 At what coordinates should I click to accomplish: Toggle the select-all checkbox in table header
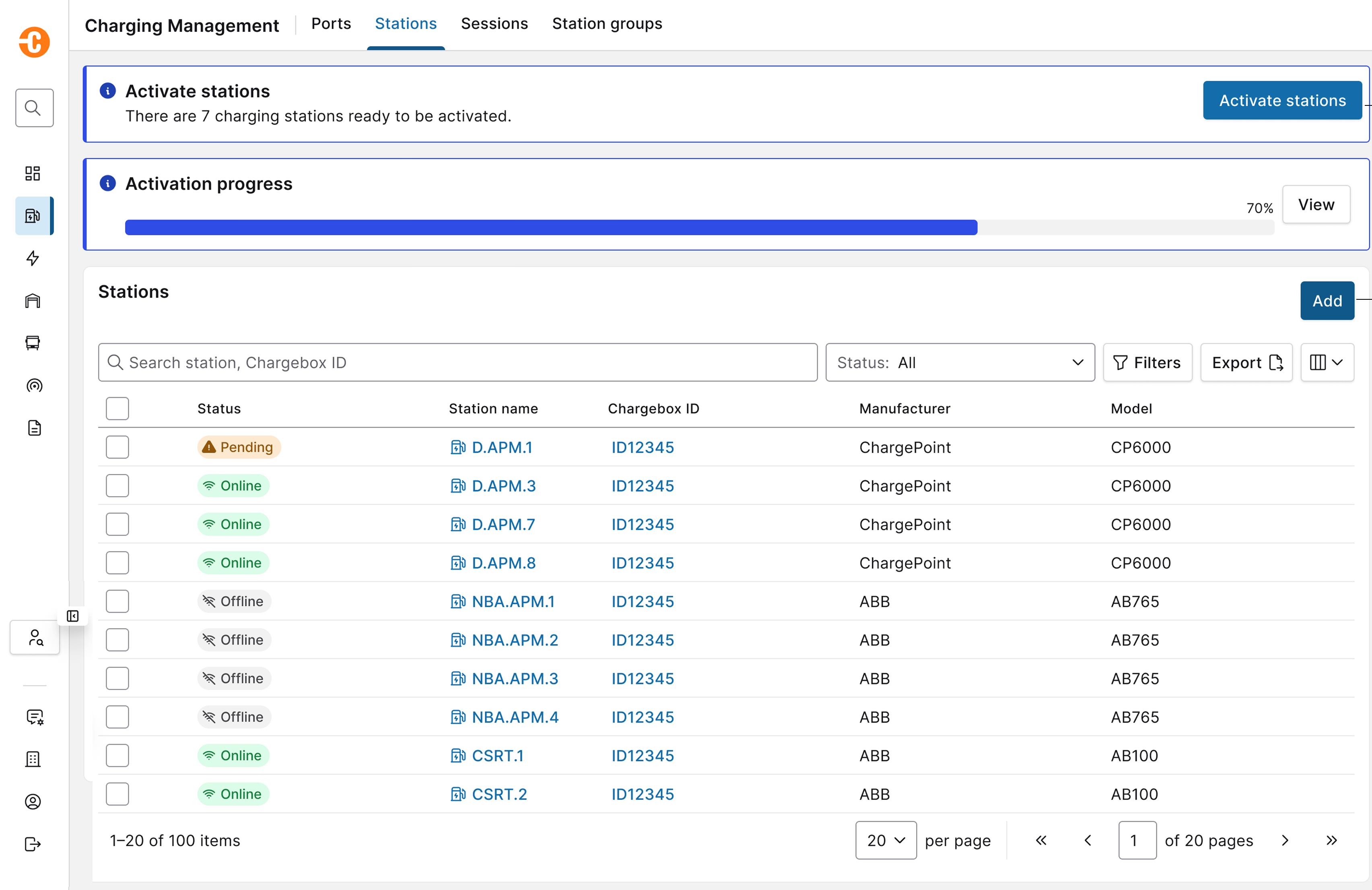117,409
